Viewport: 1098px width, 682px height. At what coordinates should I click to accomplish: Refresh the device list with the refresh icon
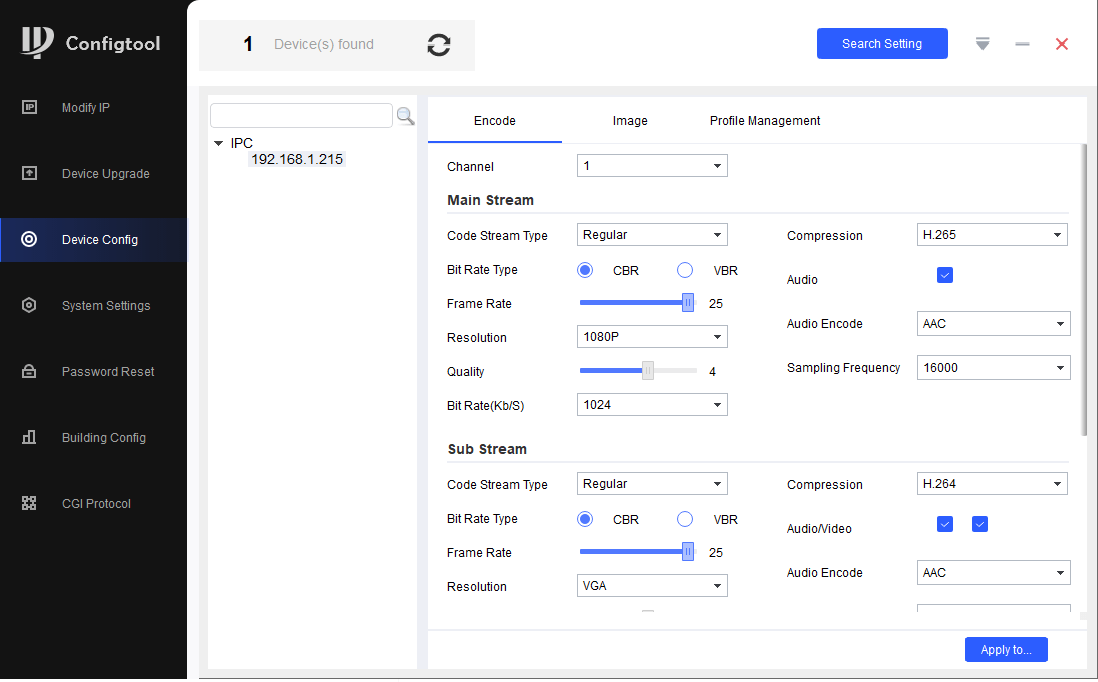(x=438, y=45)
